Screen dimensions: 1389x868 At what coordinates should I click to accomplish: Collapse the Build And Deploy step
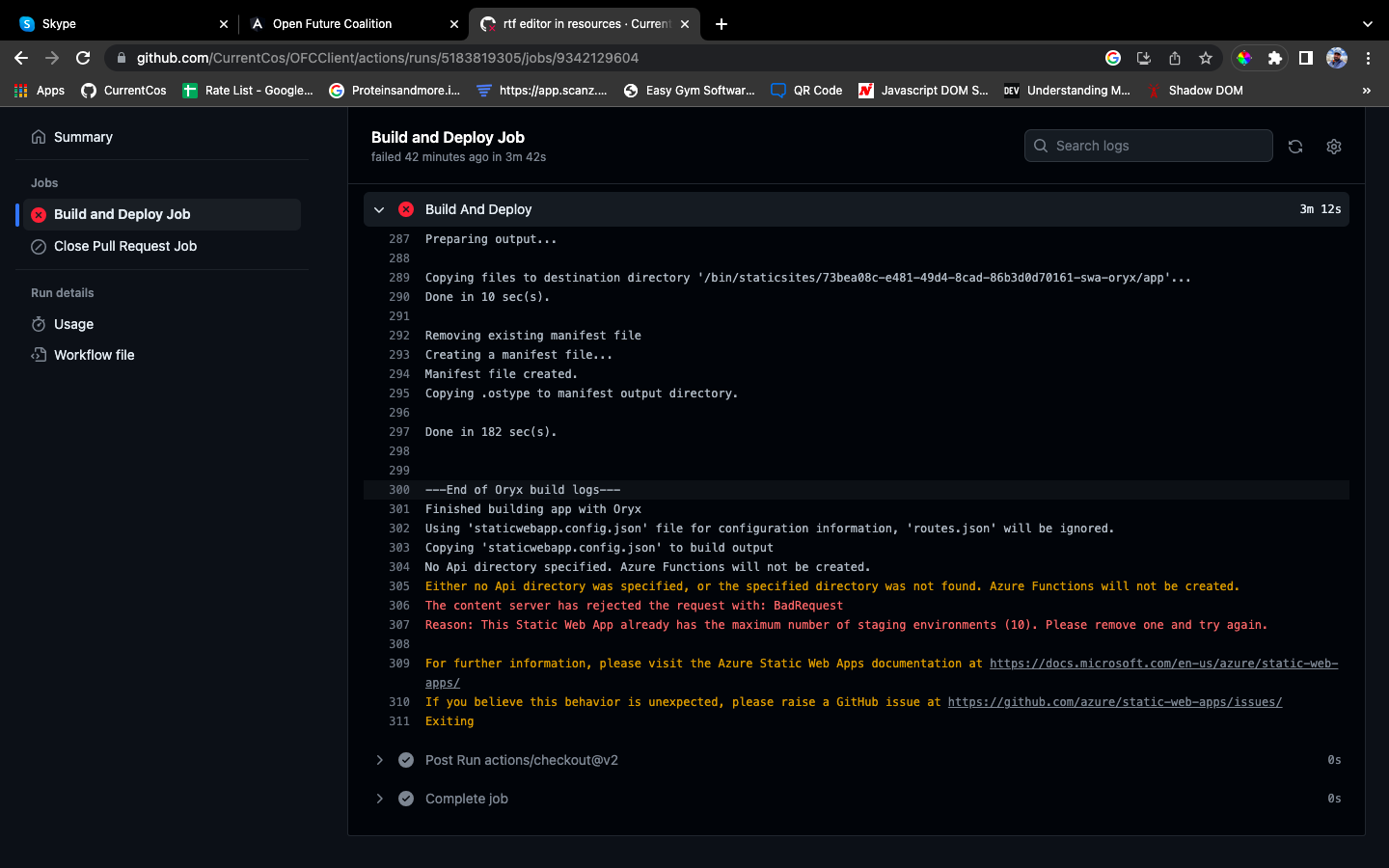tap(379, 209)
